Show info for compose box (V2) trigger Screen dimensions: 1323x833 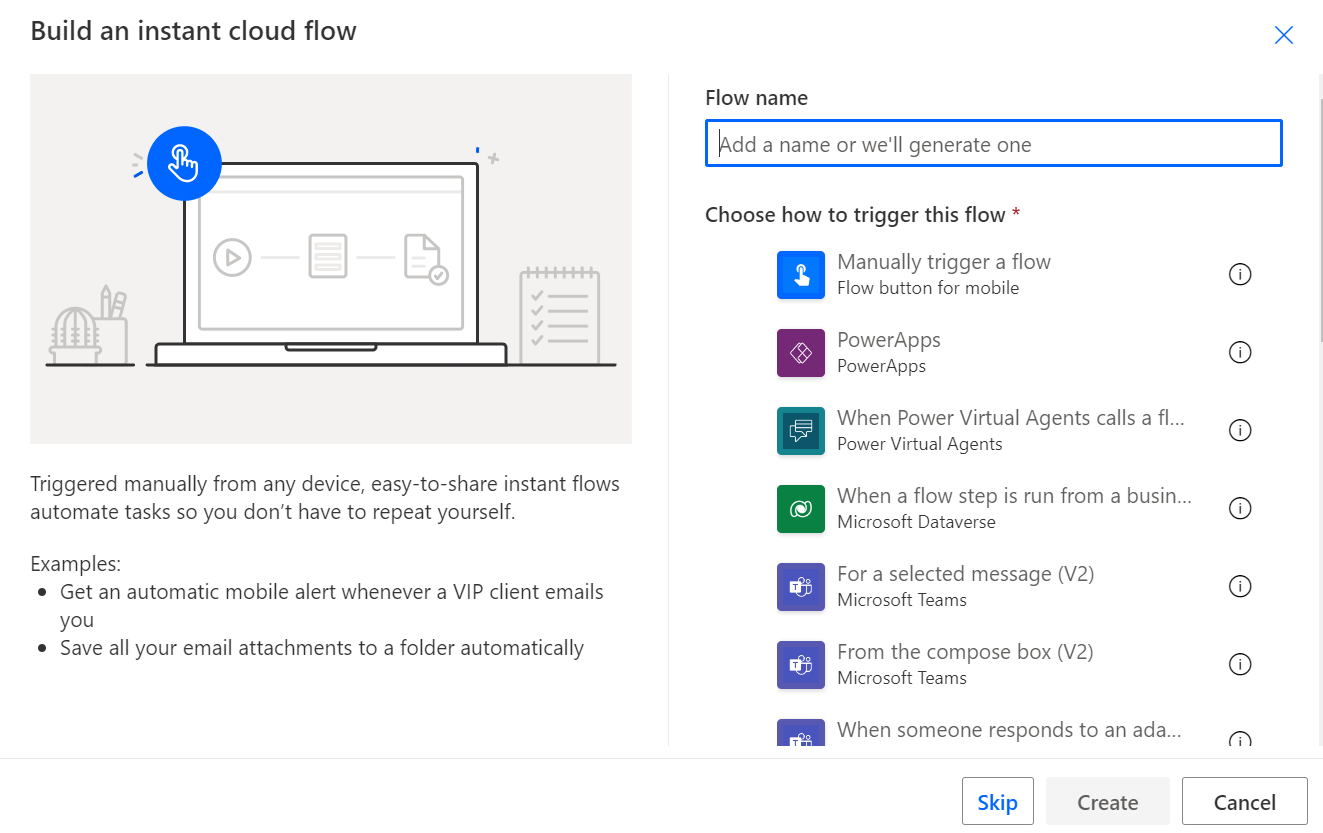(1240, 664)
